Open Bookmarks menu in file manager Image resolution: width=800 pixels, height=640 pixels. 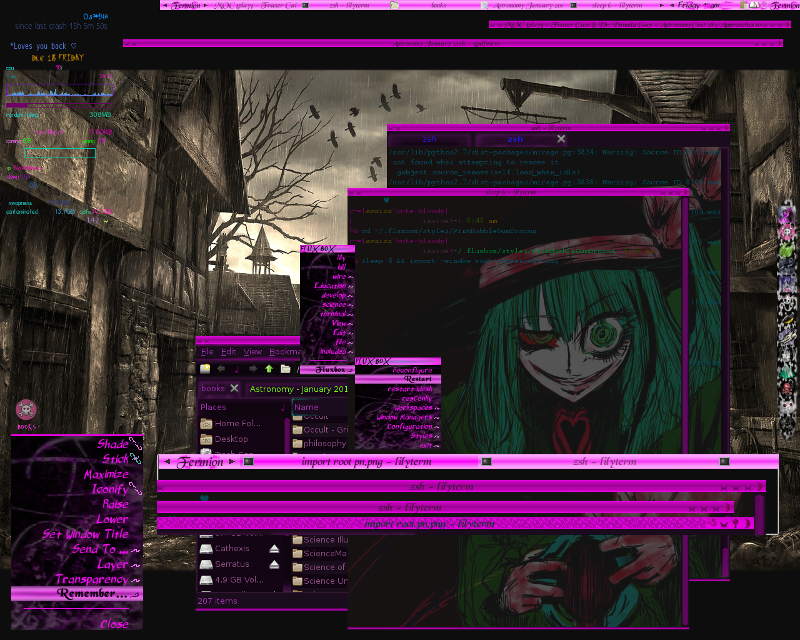(x=285, y=352)
